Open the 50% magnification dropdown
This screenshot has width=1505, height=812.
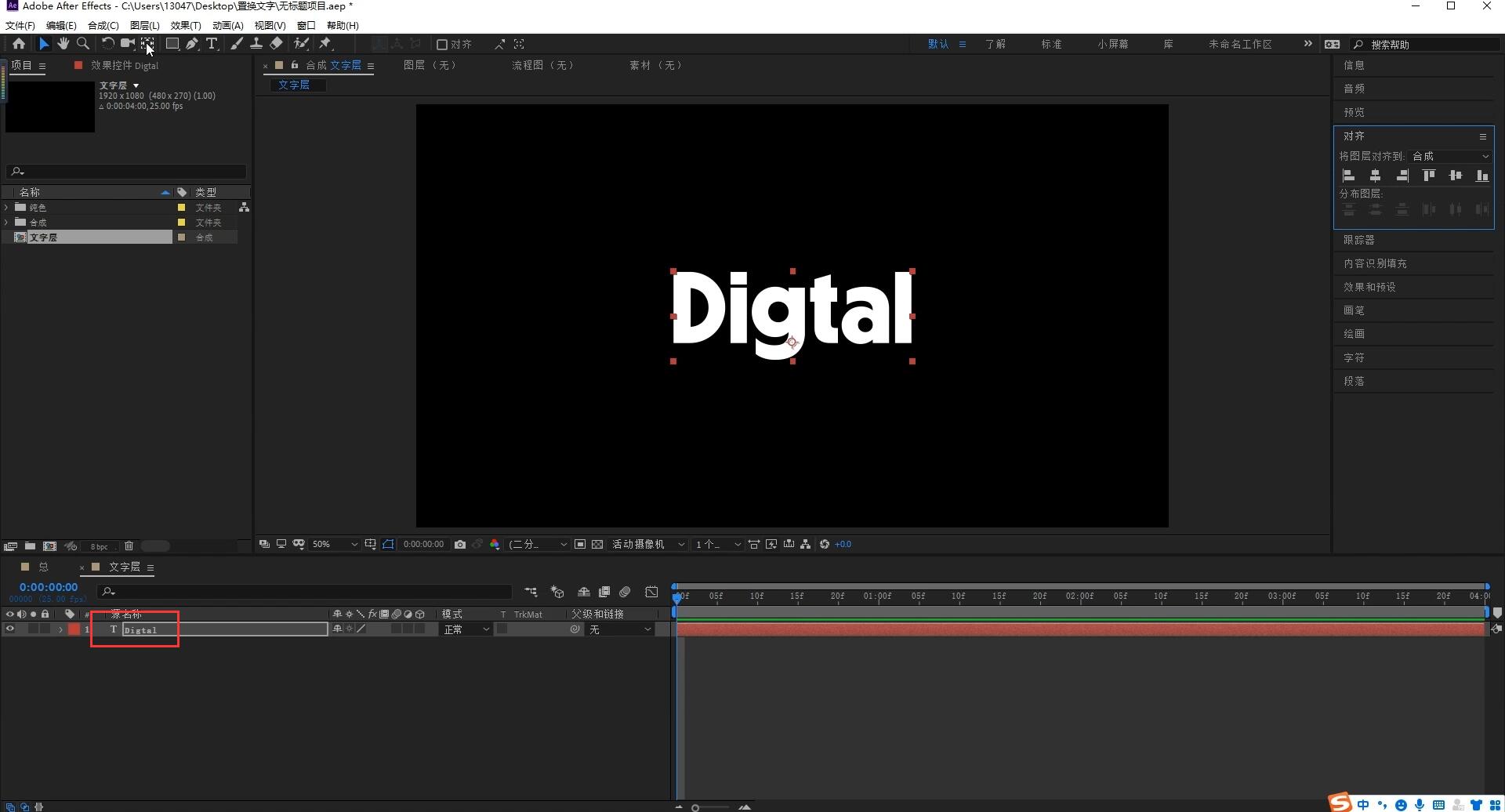335,544
